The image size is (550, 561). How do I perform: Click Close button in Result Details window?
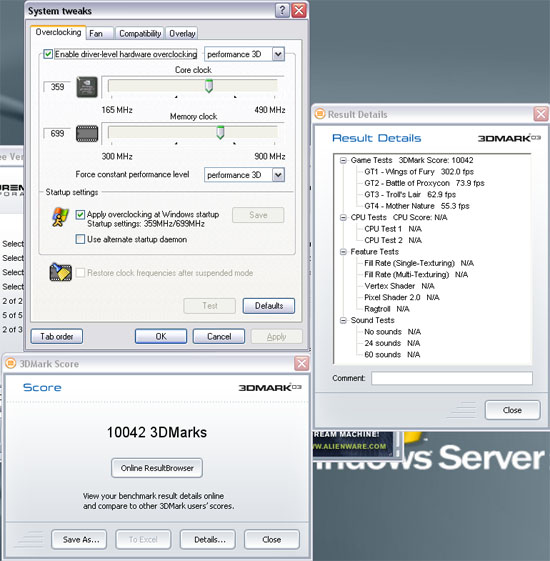coord(512,410)
